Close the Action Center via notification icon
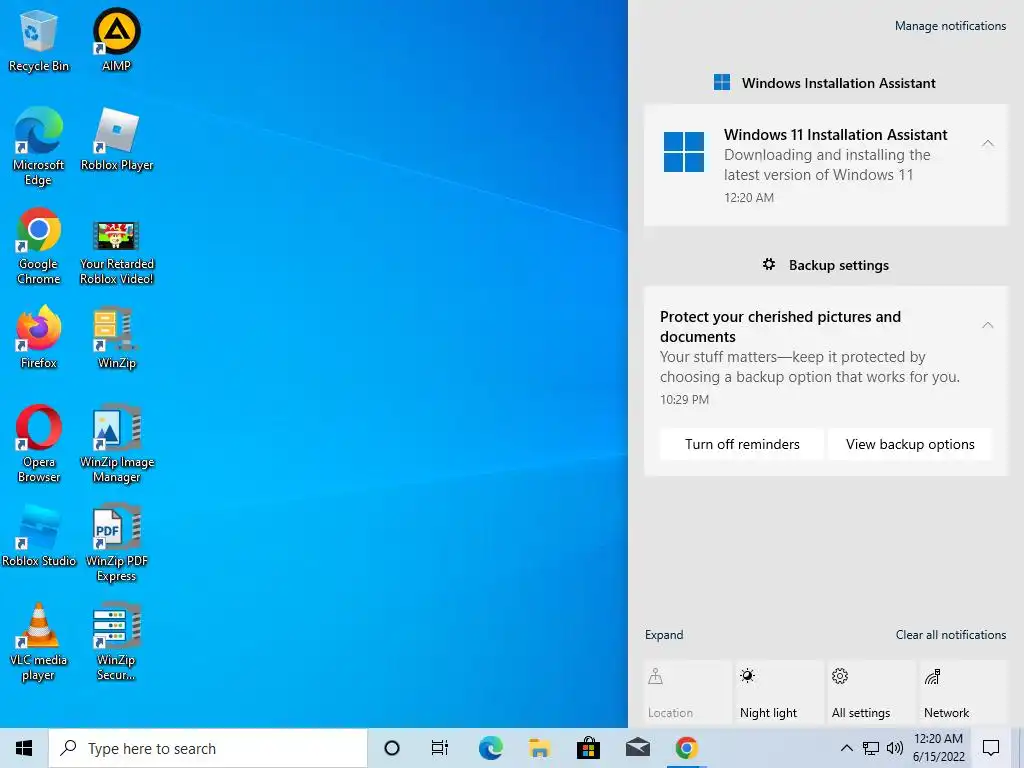Screen dimensions: 1024x768 coord(991,748)
